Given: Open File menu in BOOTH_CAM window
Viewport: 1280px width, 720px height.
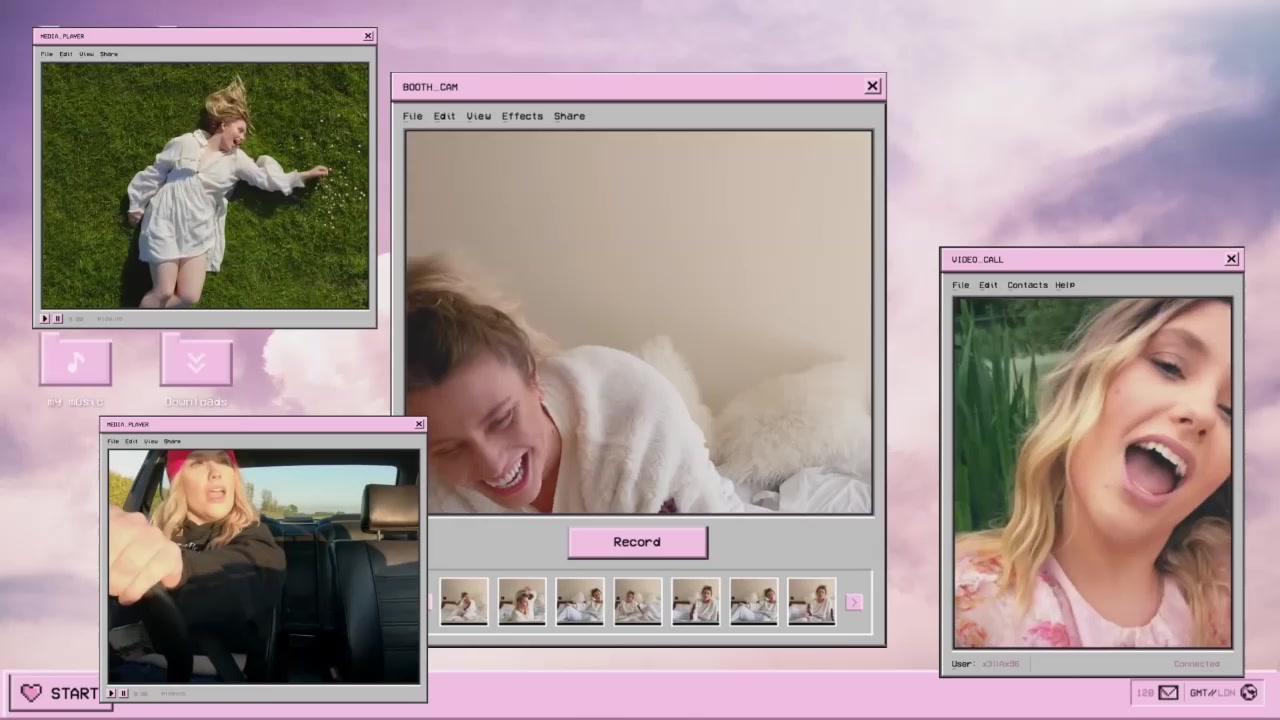Looking at the screenshot, I should tap(412, 116).
